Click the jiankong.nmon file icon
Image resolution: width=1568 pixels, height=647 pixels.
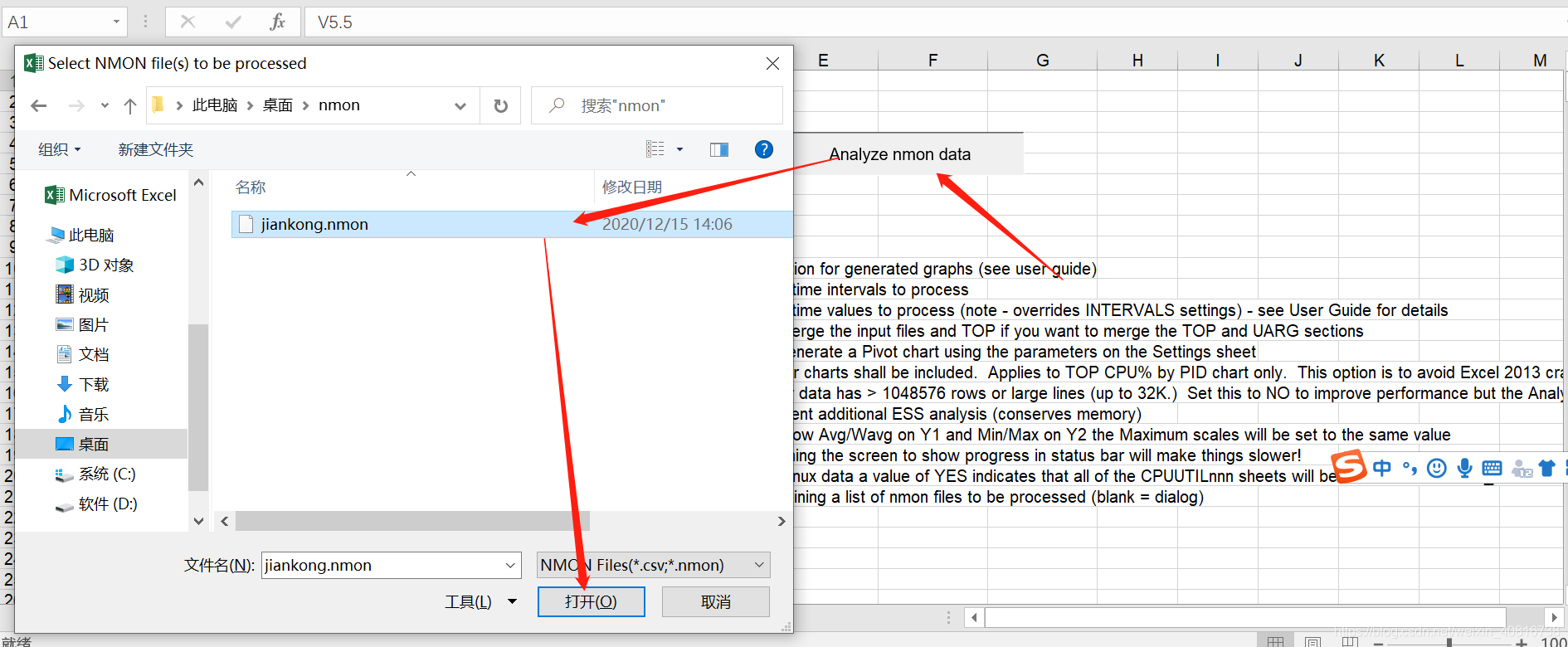point(246,224)
